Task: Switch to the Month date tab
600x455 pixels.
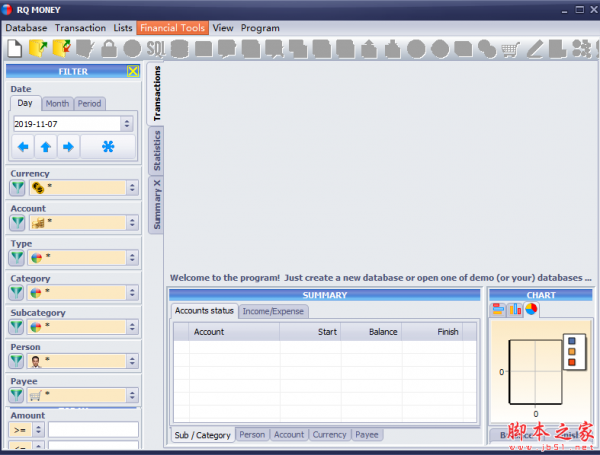Action: (x=57, y=104)
